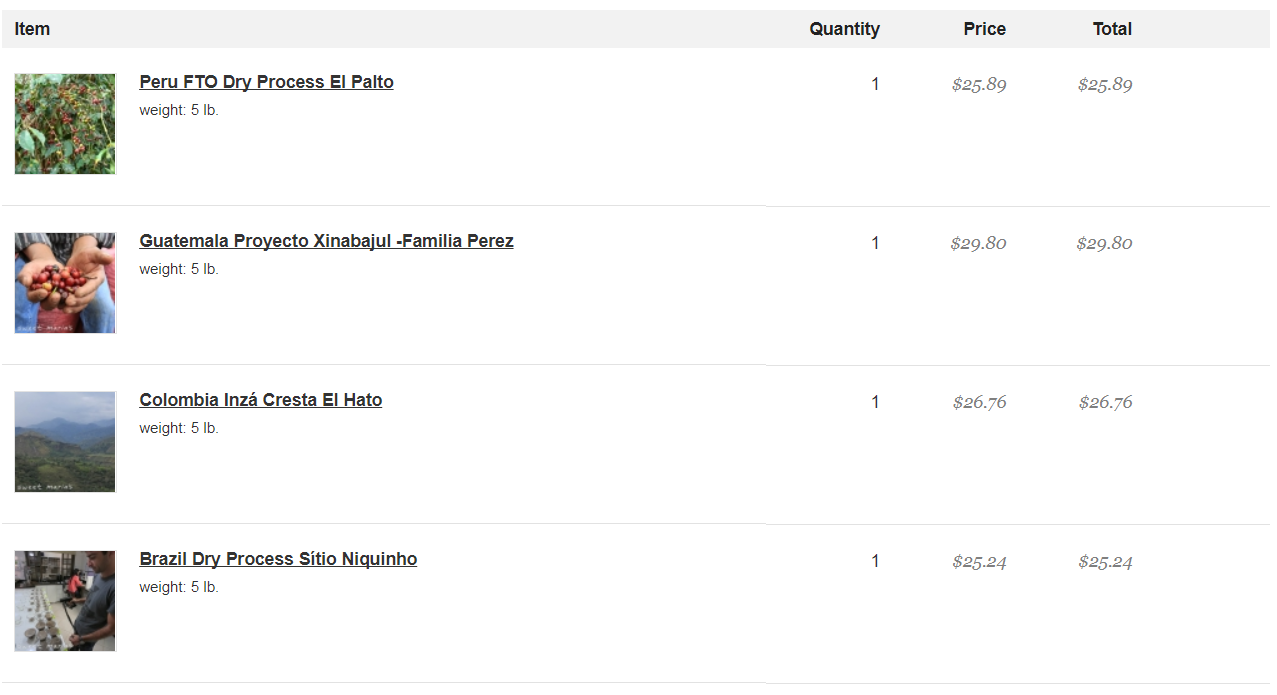
Task: Click the Total column header
Action: (1112, 29)
